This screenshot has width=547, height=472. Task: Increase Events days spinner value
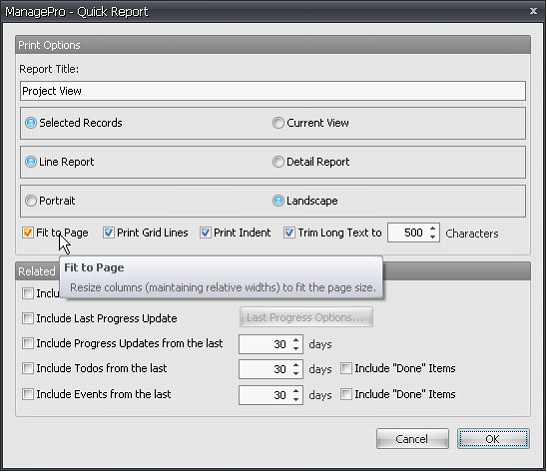click(296, 390)
